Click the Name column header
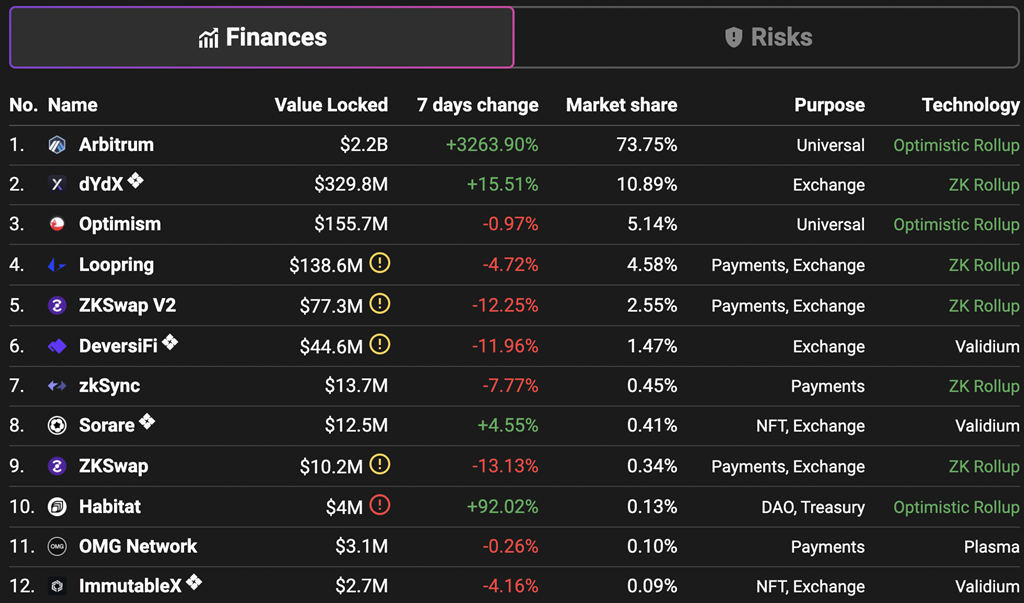The width and height of the screenshot is (1024, 603). pyautogui.click(x=72, y=105)
